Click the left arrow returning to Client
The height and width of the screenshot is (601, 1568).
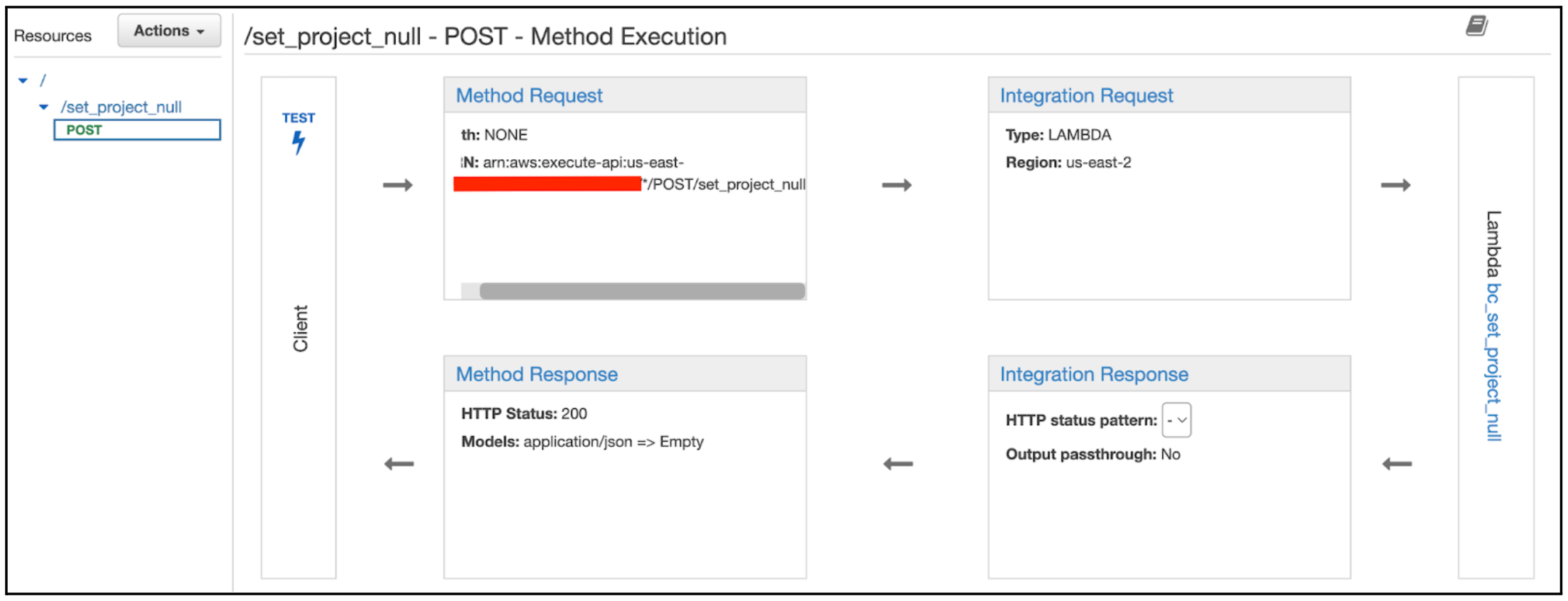(399, 464)
